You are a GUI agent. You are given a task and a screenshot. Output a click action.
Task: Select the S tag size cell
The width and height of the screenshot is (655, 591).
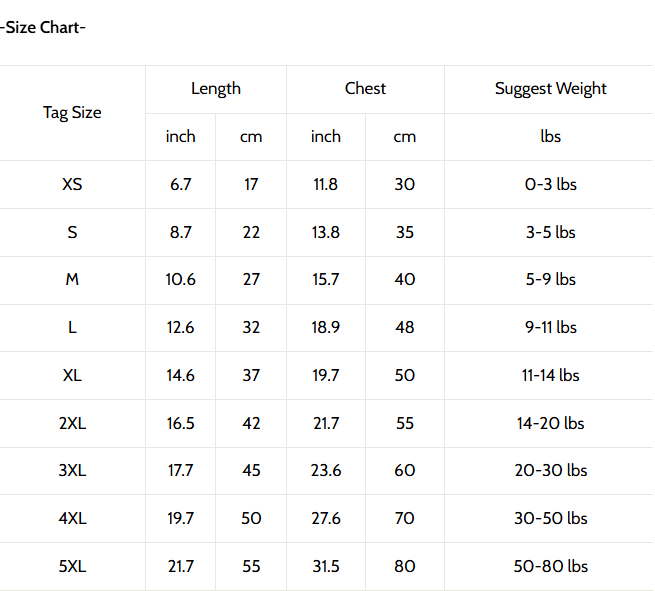72,232
